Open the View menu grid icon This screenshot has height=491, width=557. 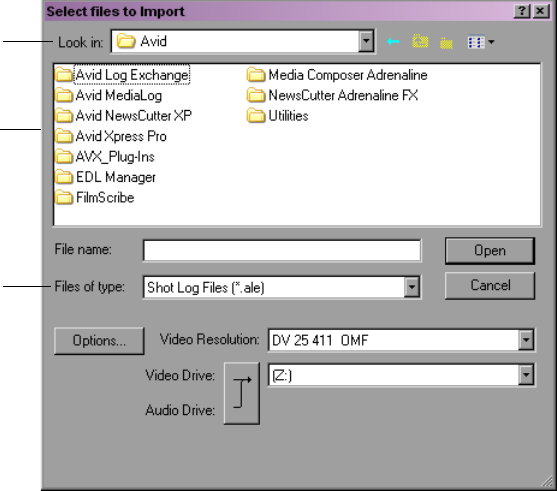coord(481,42)
